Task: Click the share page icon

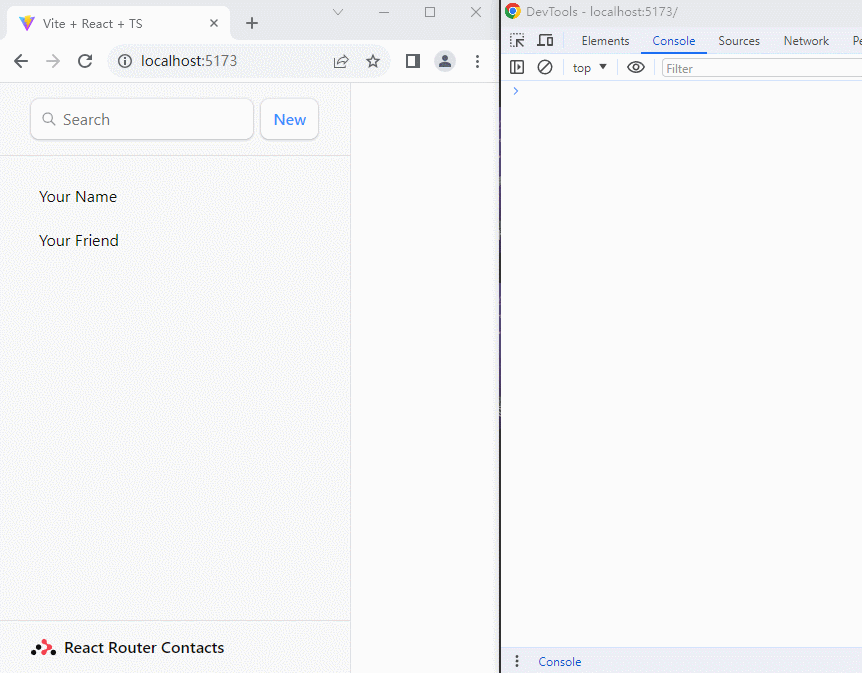Action: tap(341, 61)
